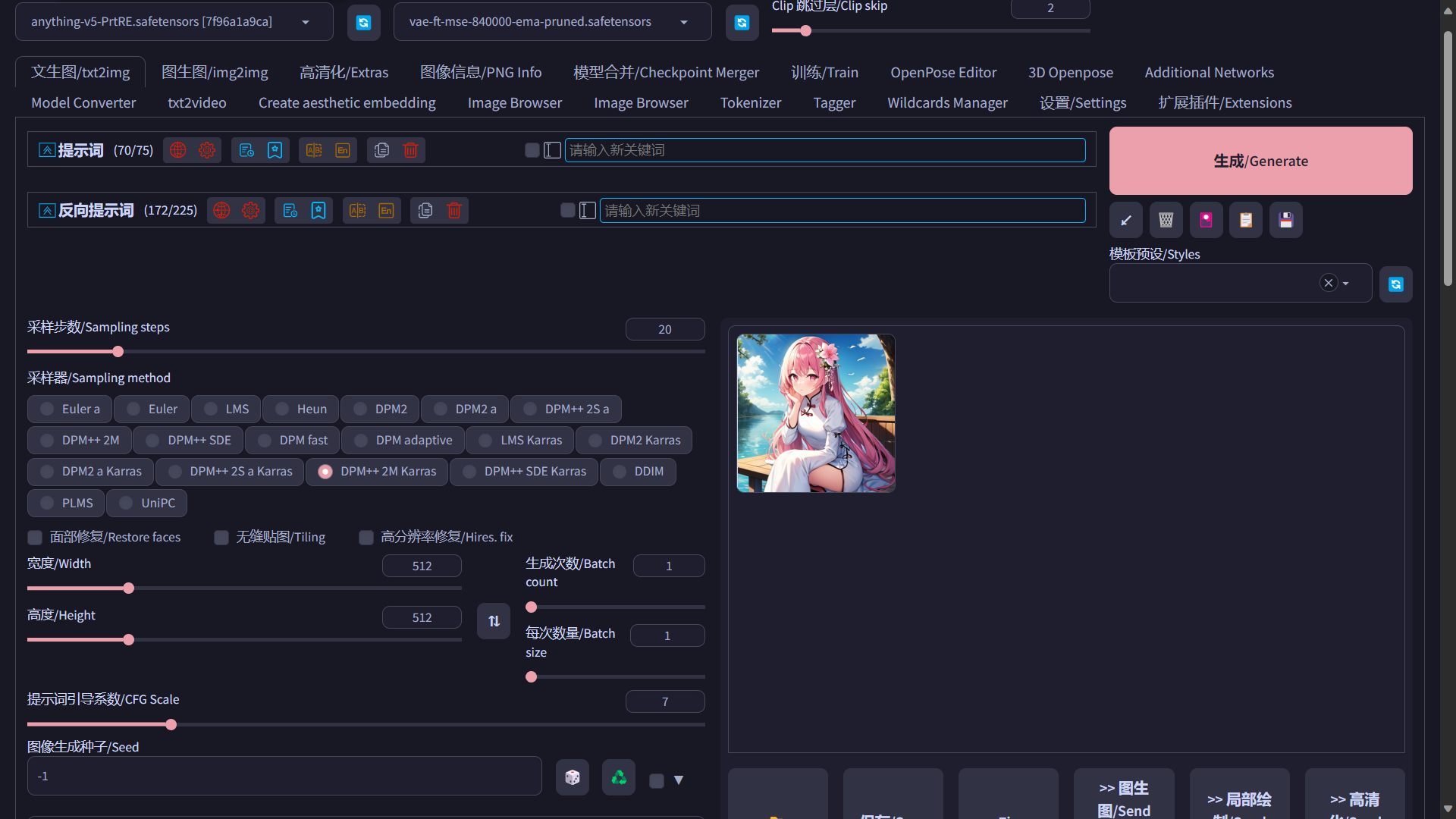This screenshot has height=819, width=1456.
Task: Click the clipboard apply style icon
Action: [1245, 220]
